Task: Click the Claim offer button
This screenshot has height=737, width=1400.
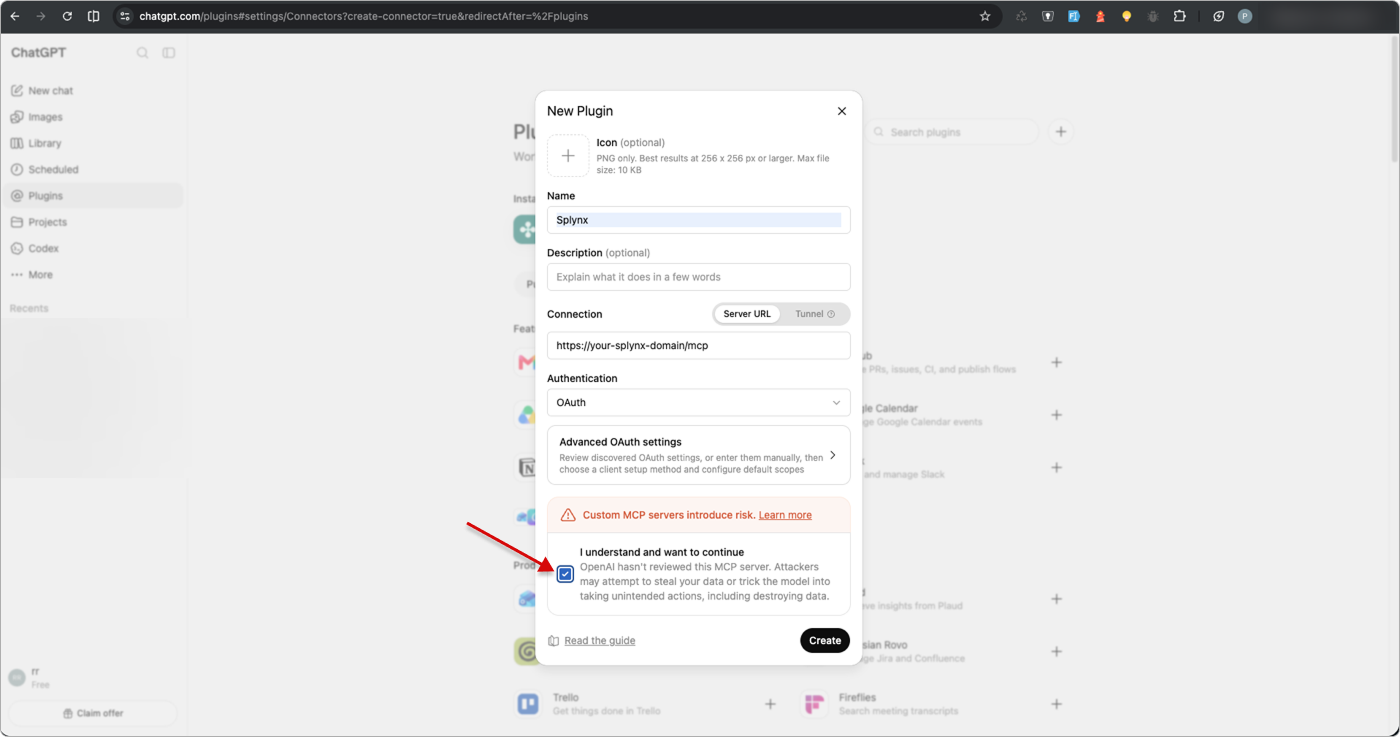Action: [93, 713]
